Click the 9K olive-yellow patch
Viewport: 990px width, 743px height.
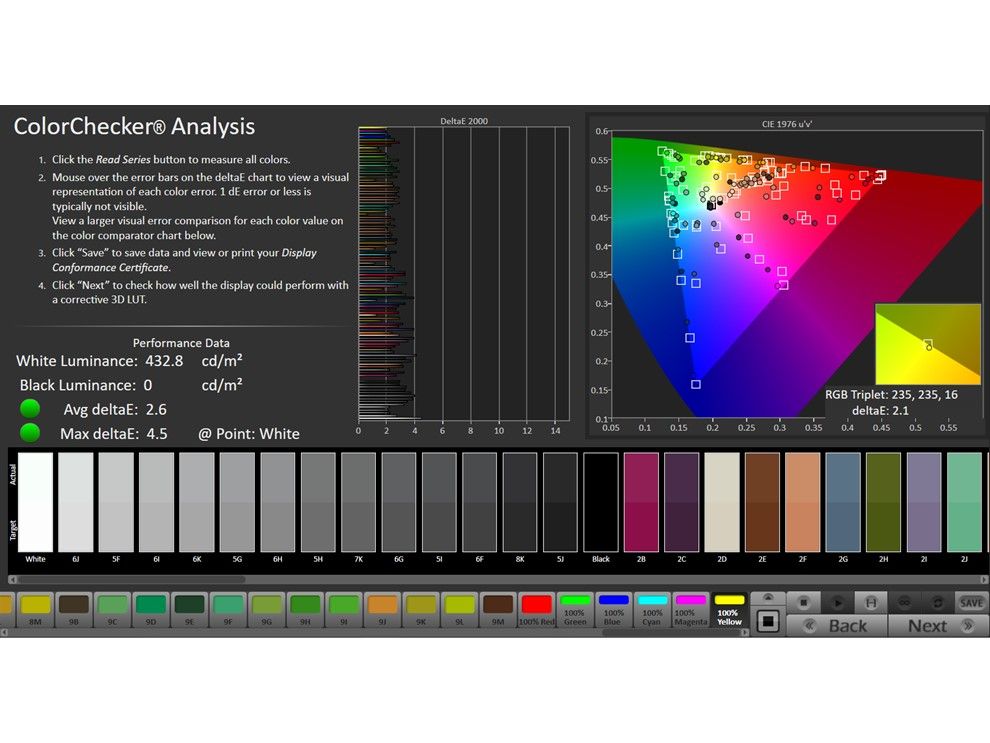pos(421,610)
